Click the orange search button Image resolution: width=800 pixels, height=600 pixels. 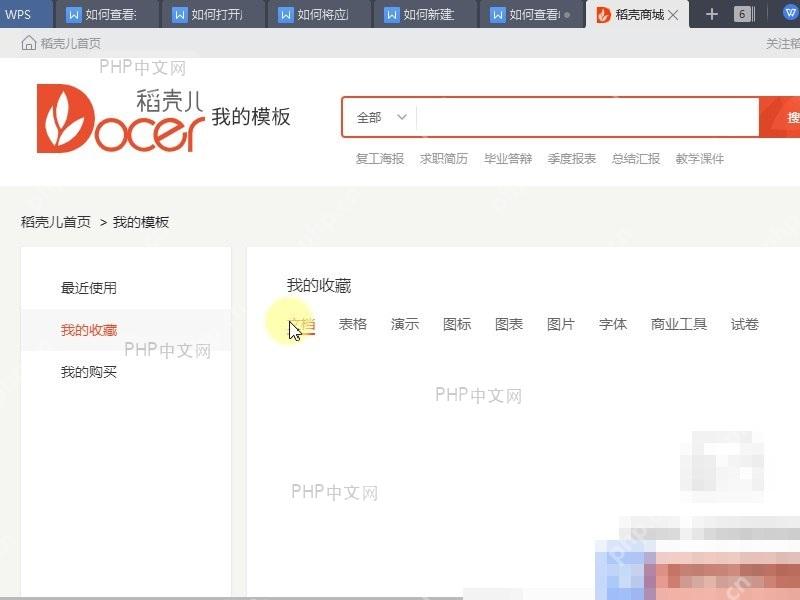coord(780,117)
